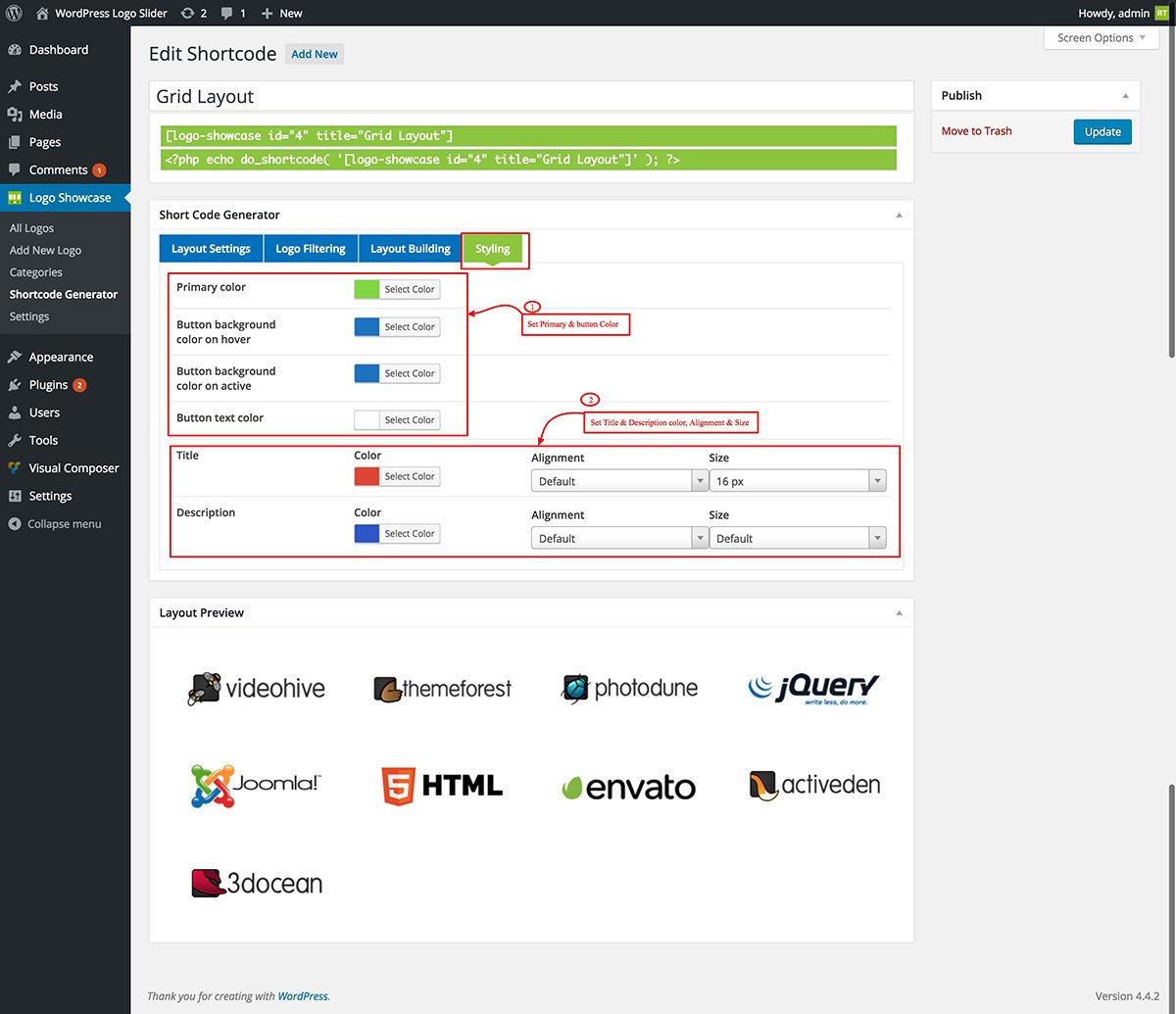Collapse the Publish panel
The width and height of the screenshot is (1176, 1014).
tap(1125, 96)
